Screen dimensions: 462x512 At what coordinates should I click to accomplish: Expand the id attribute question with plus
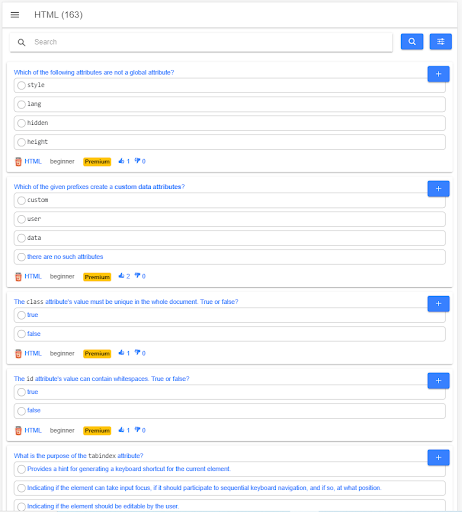(438, 381)
